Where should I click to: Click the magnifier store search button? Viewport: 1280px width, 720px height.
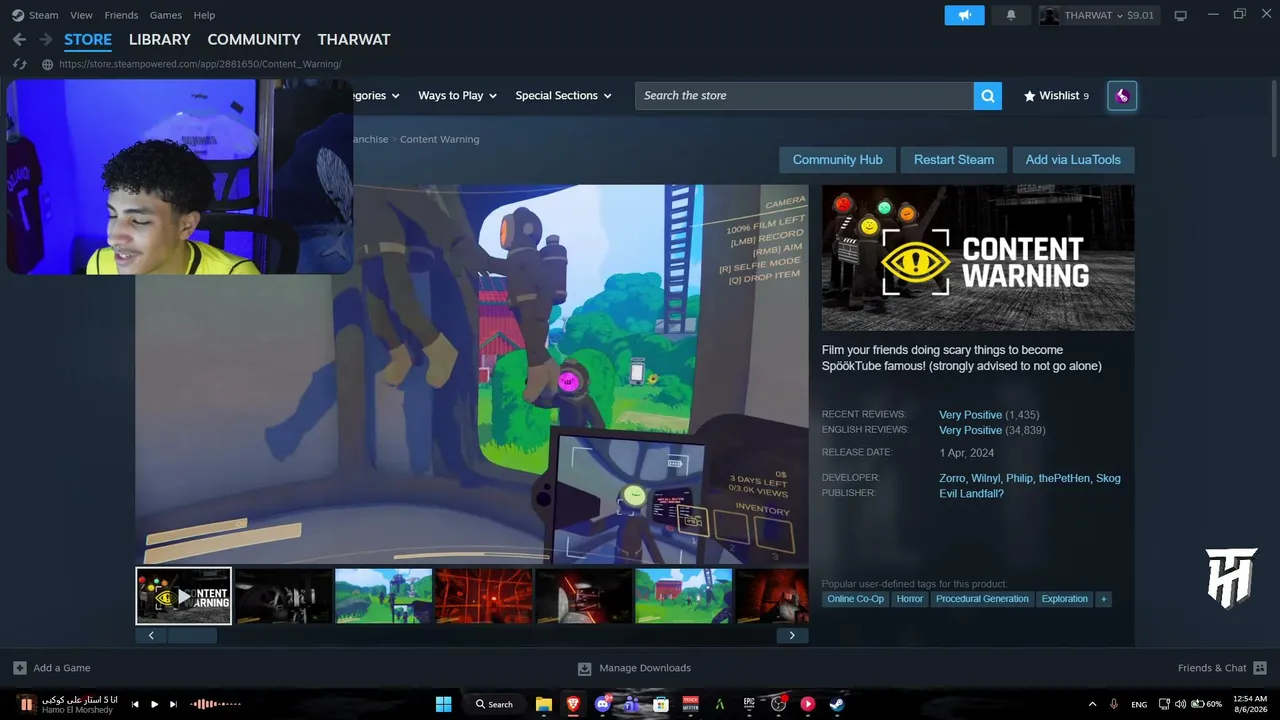tap(988, 96)
